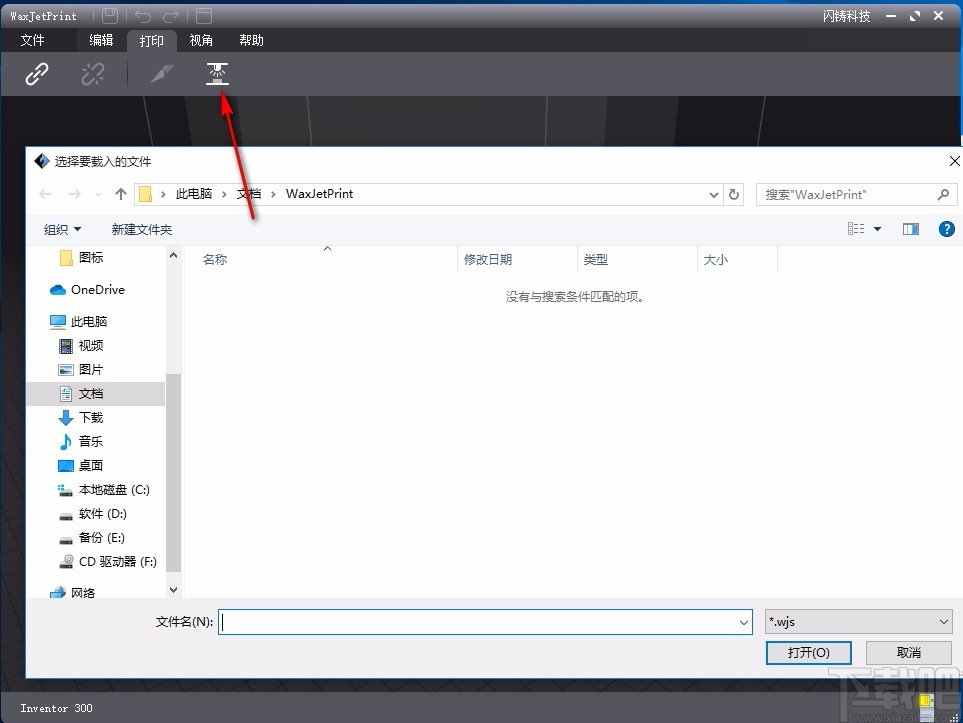Click the search magnifier icon
Image resolution: width=963 pixels, height=723 pixels.
[943, 195]
